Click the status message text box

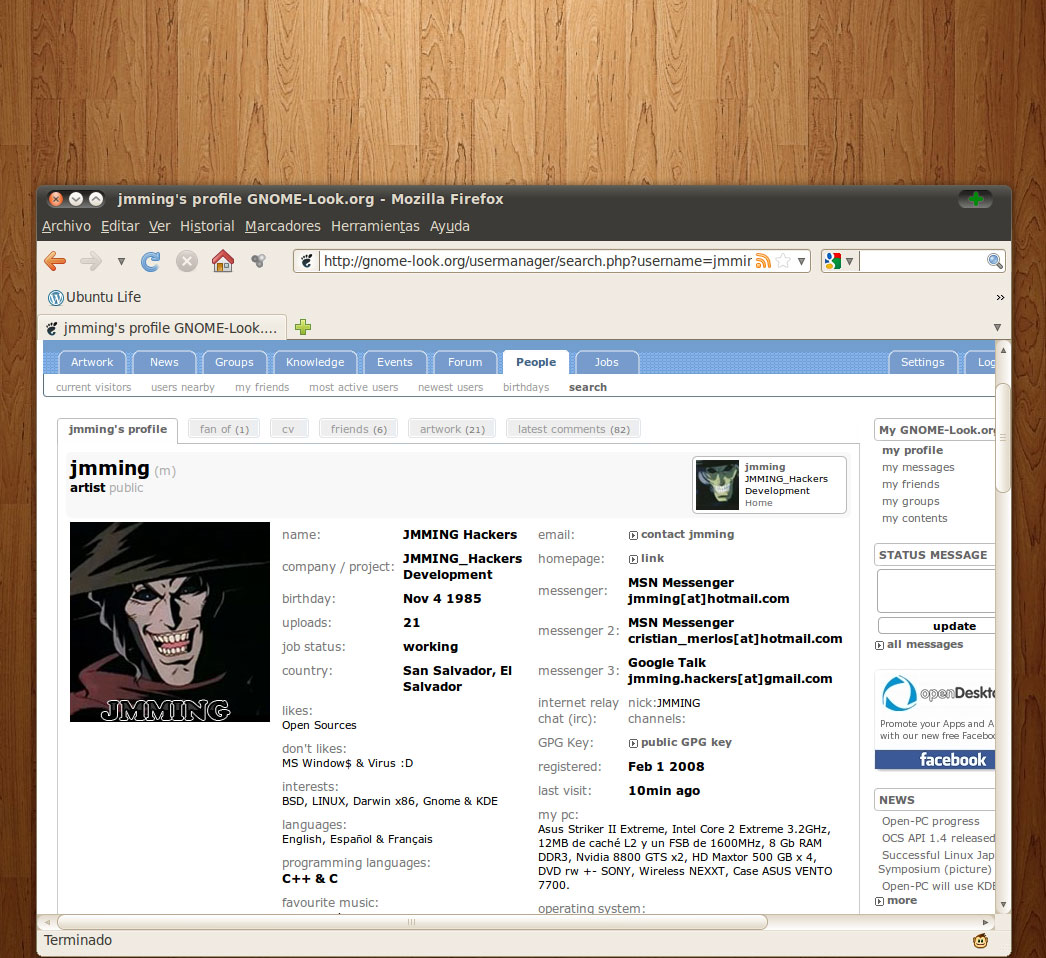point(937,590)
